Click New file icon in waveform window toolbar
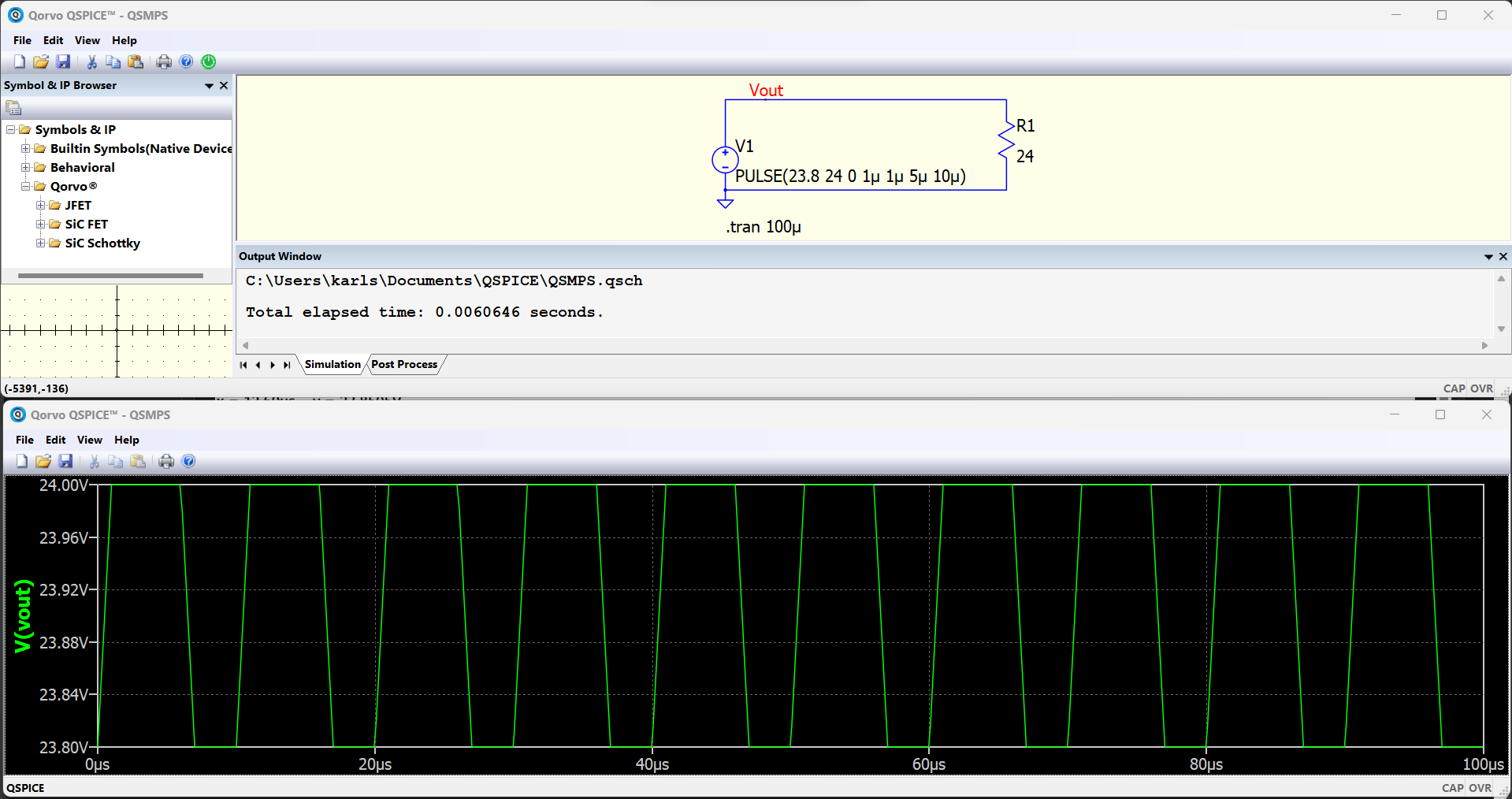Image resolution: width=1512 pixels, height=799 pixels. pyautogui.click(x=22, y=461)
